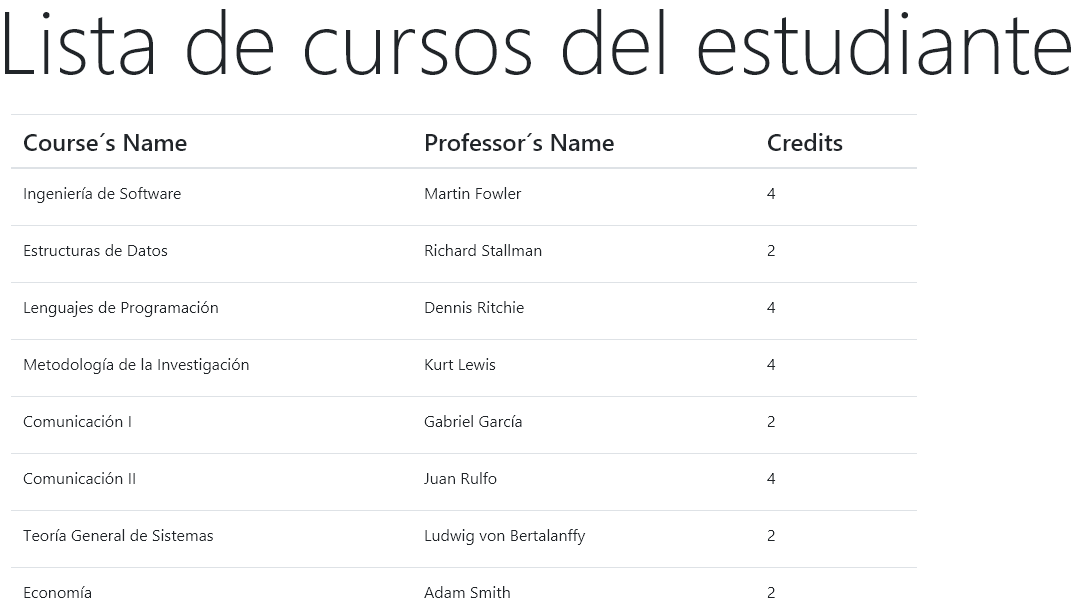Select Metodología de la Investigación course

pos(136,365)
